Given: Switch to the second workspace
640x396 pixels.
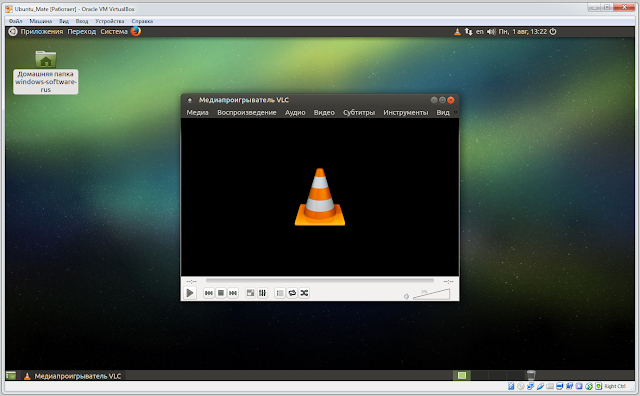Looking at the screenshot, I should (479, 375).
